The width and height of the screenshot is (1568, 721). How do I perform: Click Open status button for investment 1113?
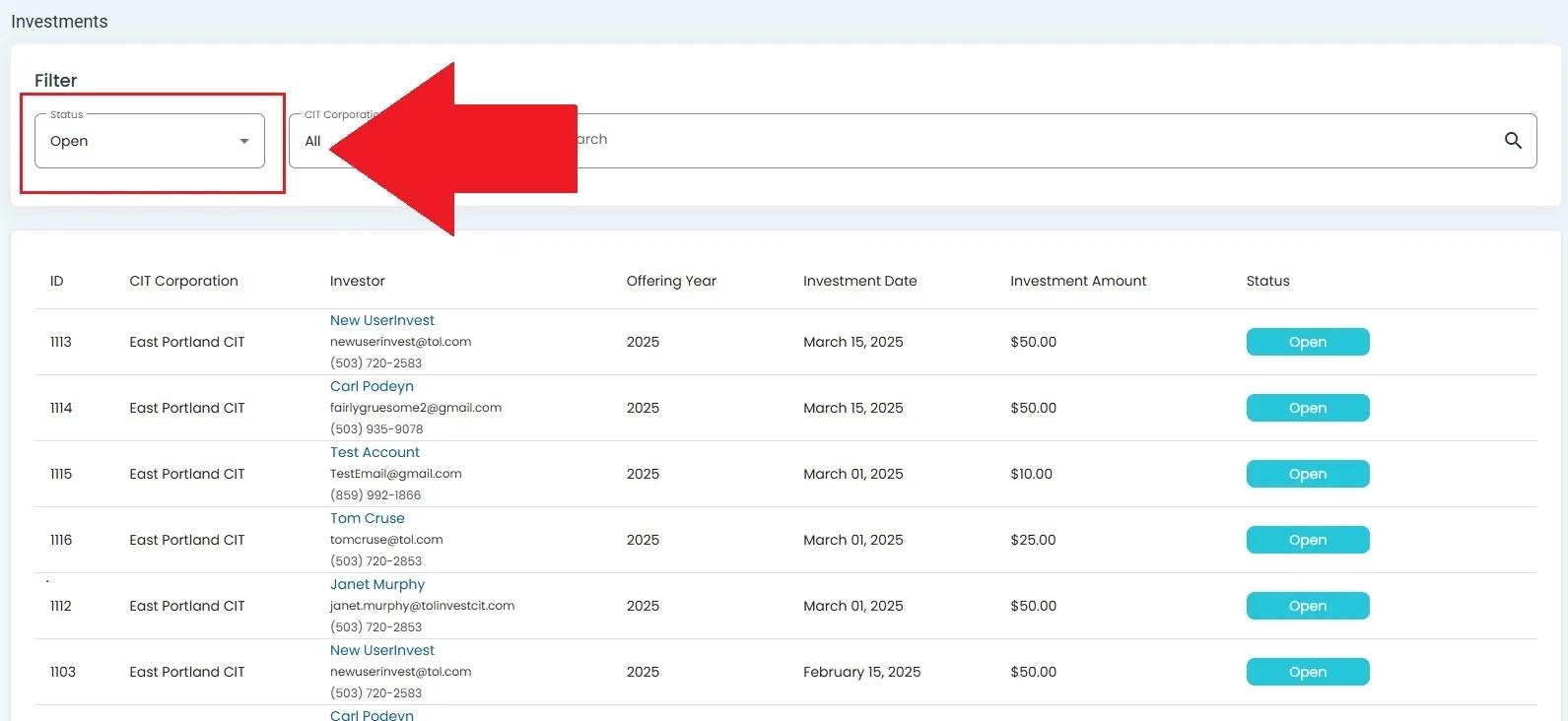click(x=1307, y=342)
